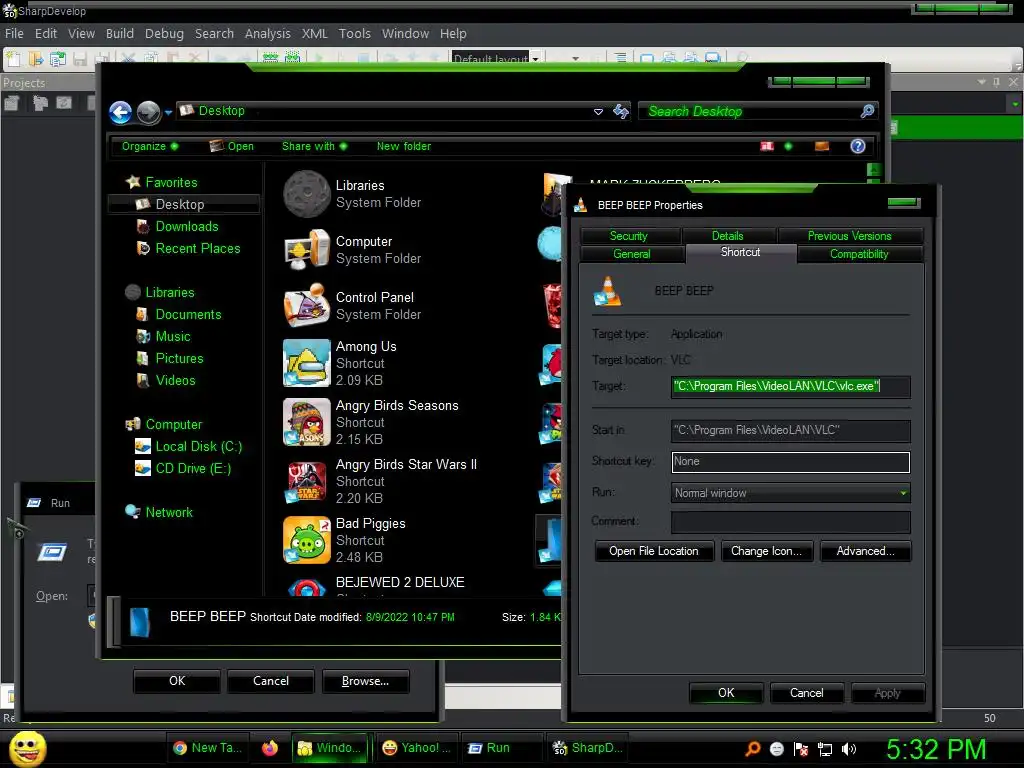Select the Among Us shortcut icon

point(306,363)
